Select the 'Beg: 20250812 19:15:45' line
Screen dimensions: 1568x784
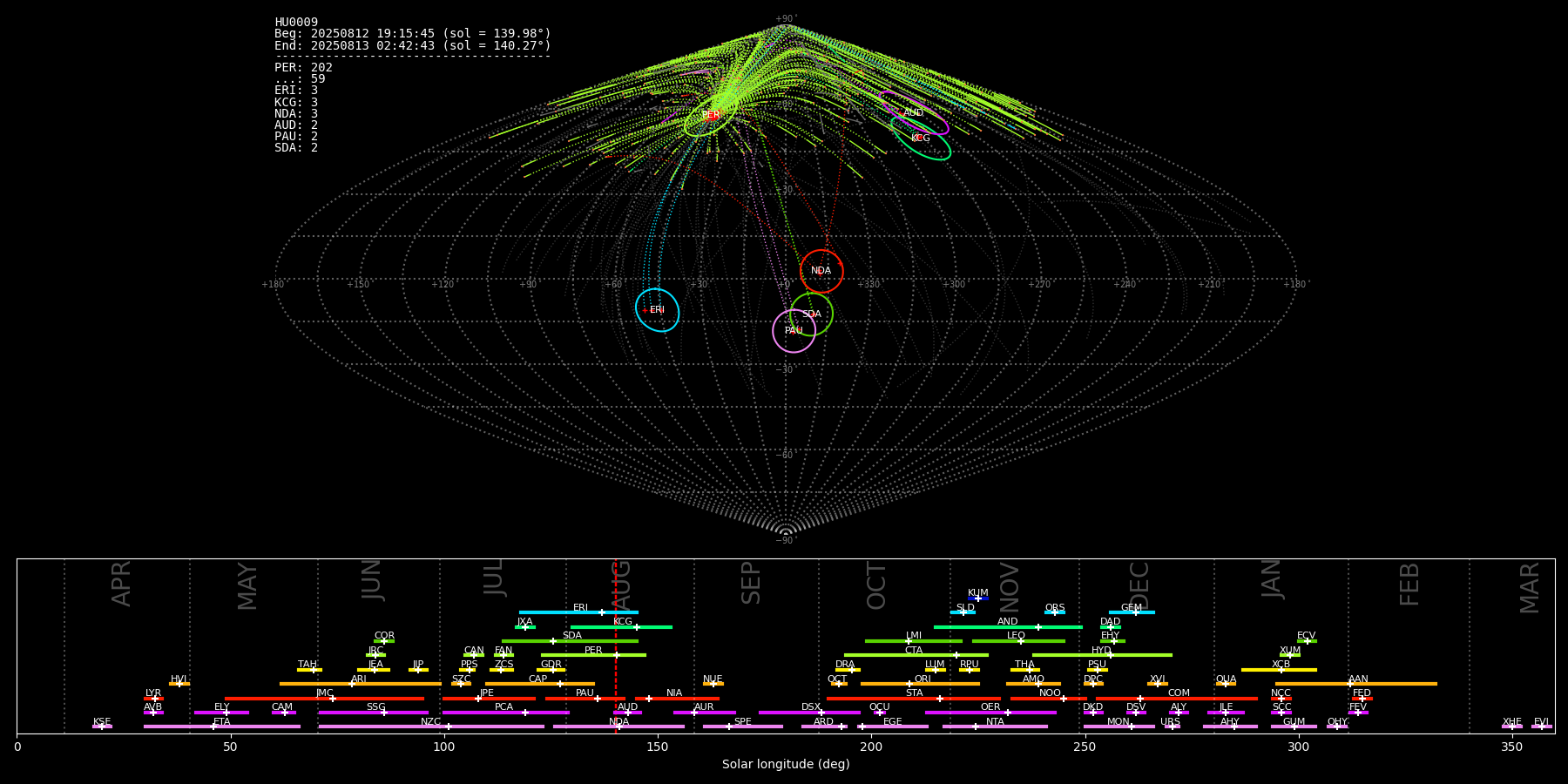tap(413, 34)
